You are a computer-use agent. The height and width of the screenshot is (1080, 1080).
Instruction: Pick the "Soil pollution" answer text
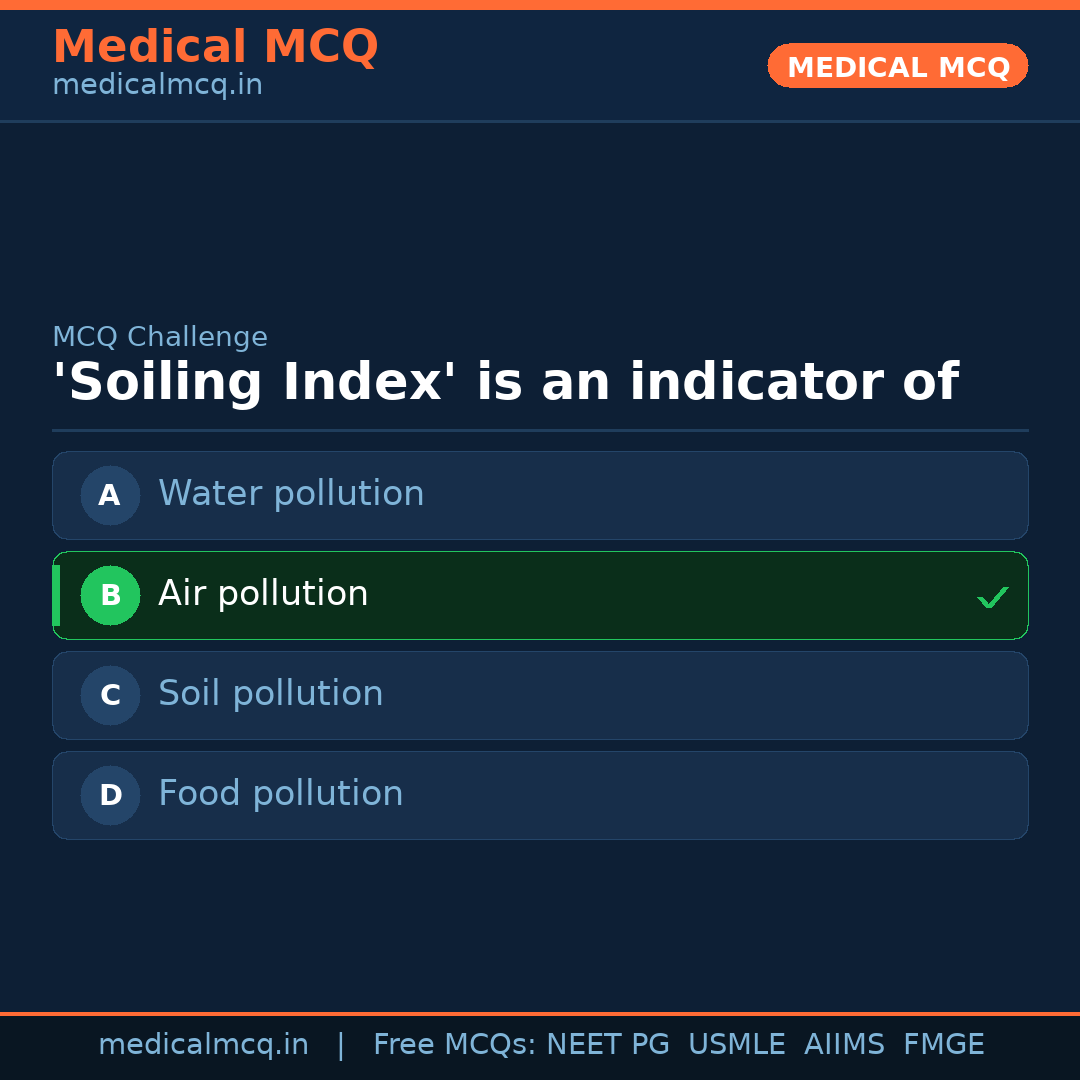(270, 694)
